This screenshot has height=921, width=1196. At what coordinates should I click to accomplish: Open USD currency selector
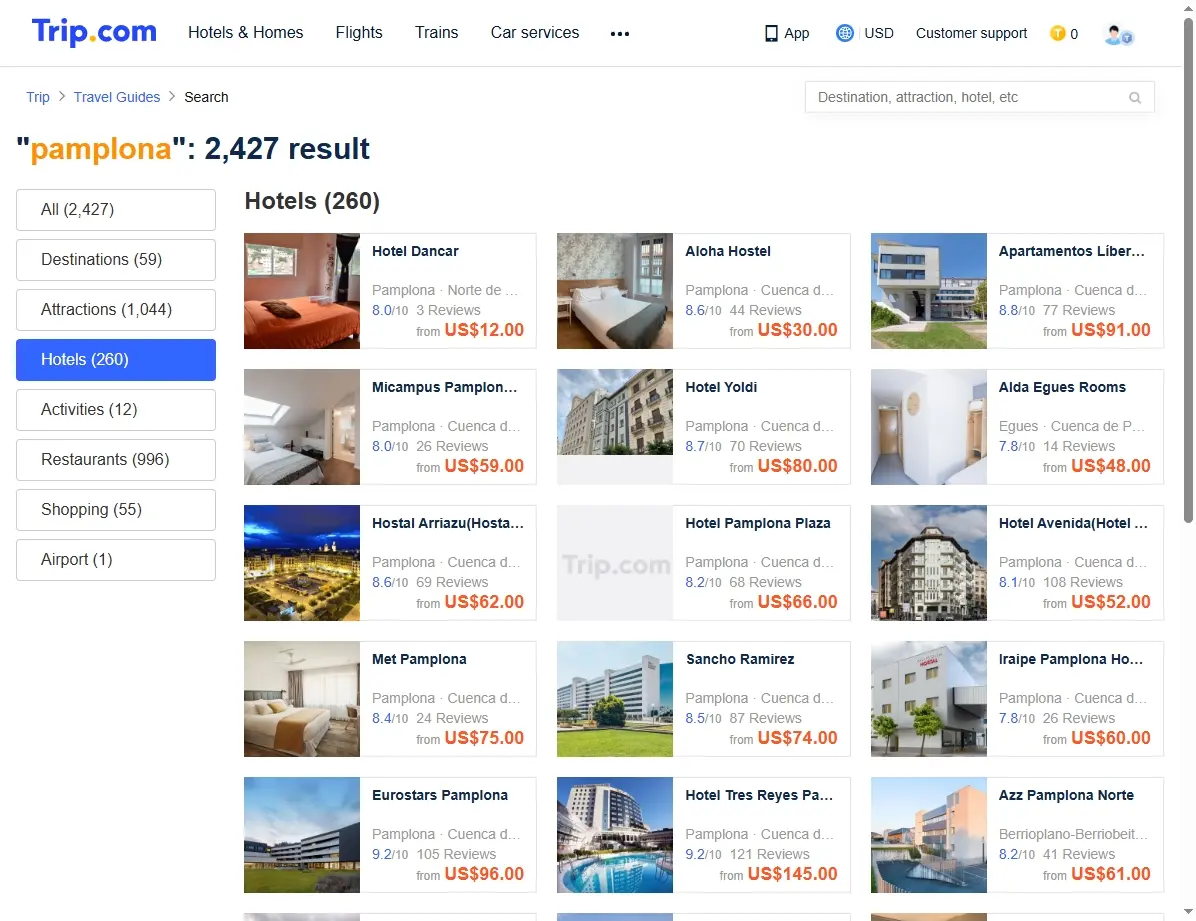point(879,33)
